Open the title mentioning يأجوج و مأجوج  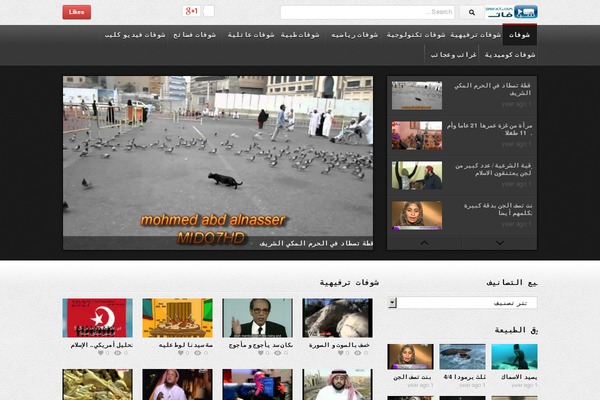click(x=261, y=345)
